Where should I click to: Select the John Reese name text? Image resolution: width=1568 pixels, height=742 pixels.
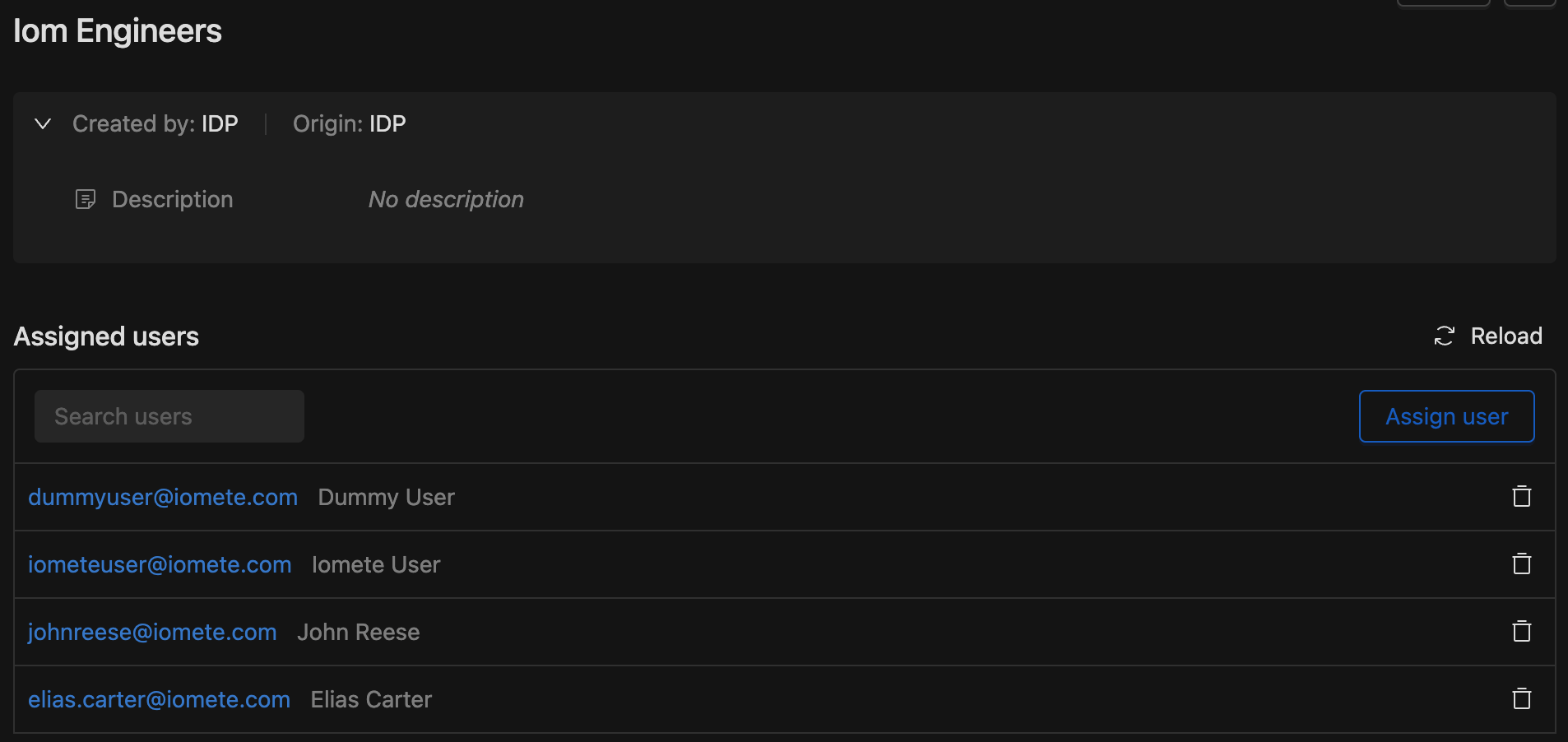point(358,632)
